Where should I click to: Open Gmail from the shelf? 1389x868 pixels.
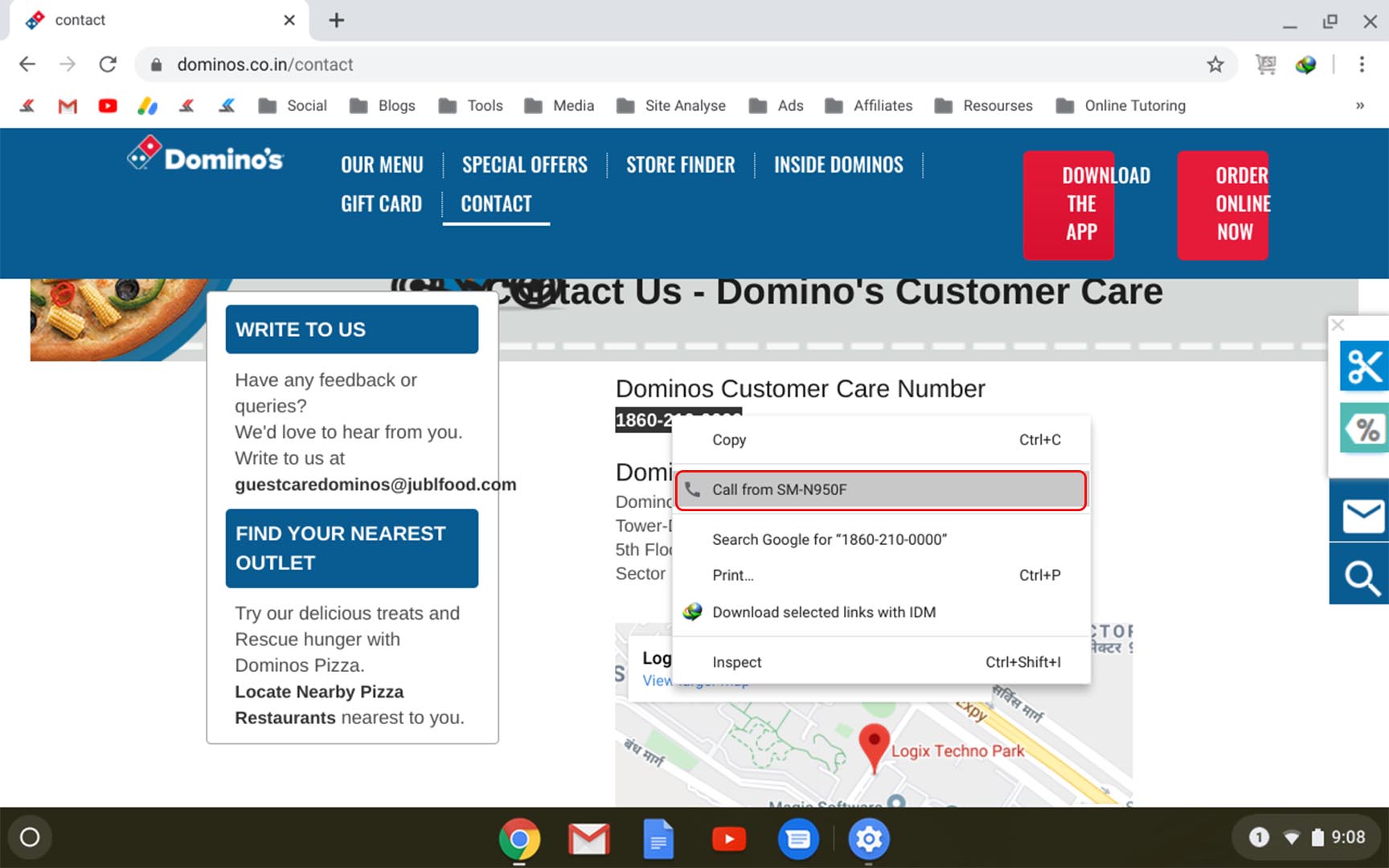589,839
